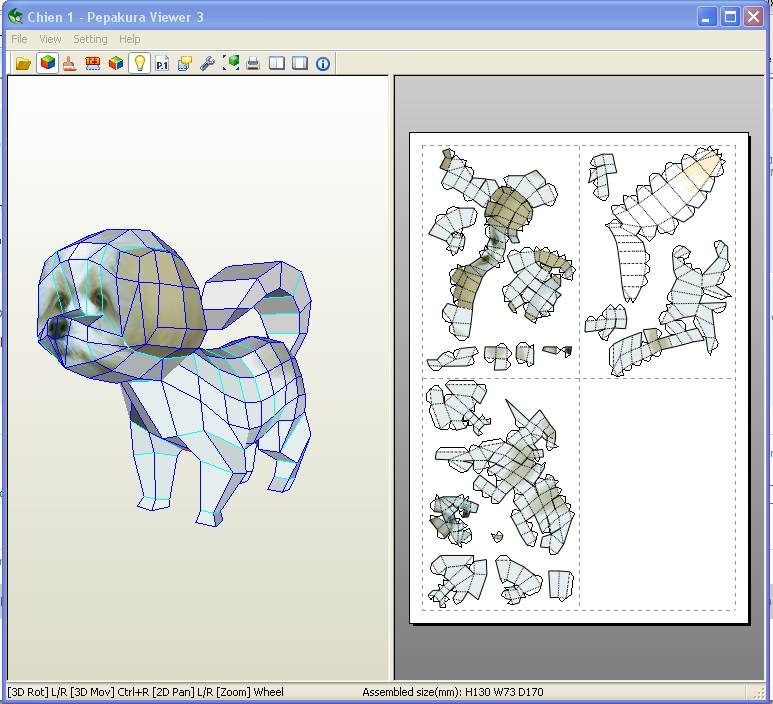Click the red 123 numbering icon
The width and height of the screenshot is (773, 704).
coord(93,63)
